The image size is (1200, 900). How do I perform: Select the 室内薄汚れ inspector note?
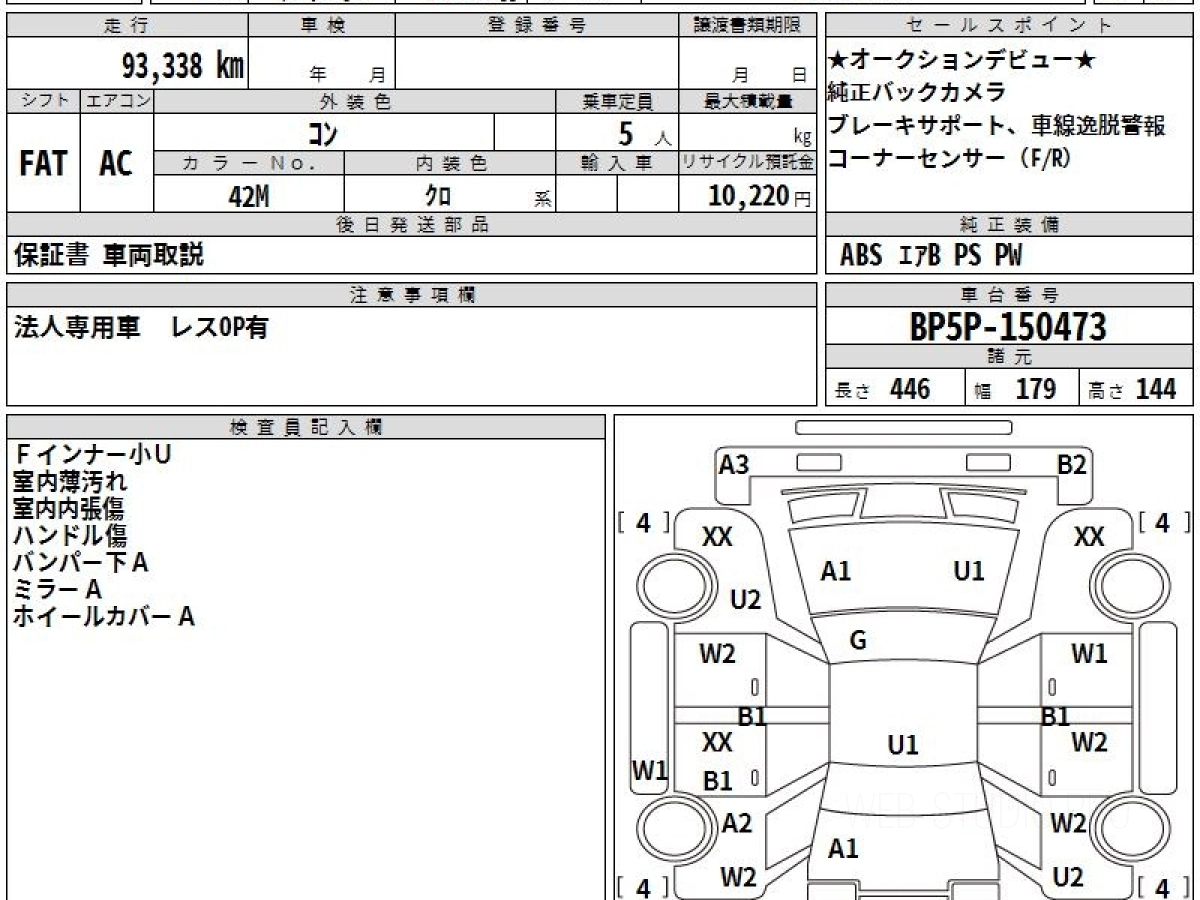[70, 482]
